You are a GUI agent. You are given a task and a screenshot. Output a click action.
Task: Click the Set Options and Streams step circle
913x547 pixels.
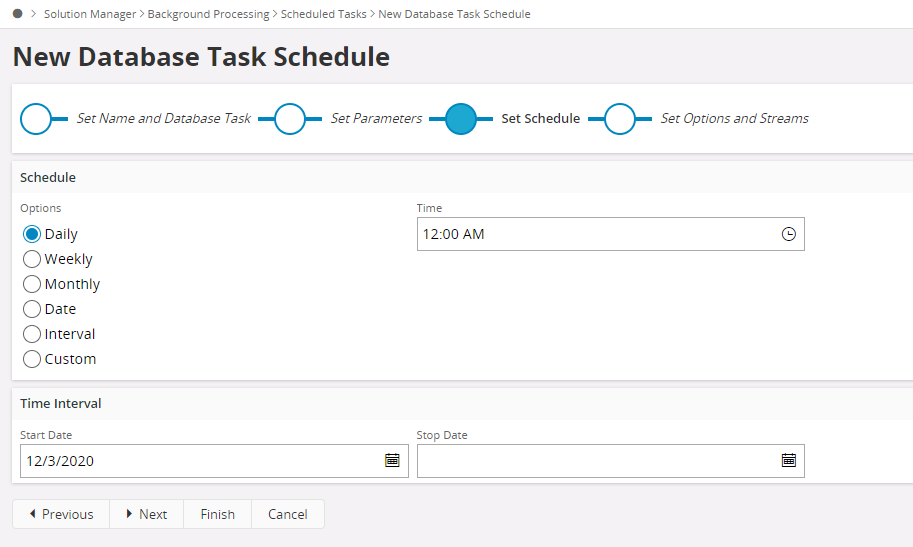click(620, 118)
